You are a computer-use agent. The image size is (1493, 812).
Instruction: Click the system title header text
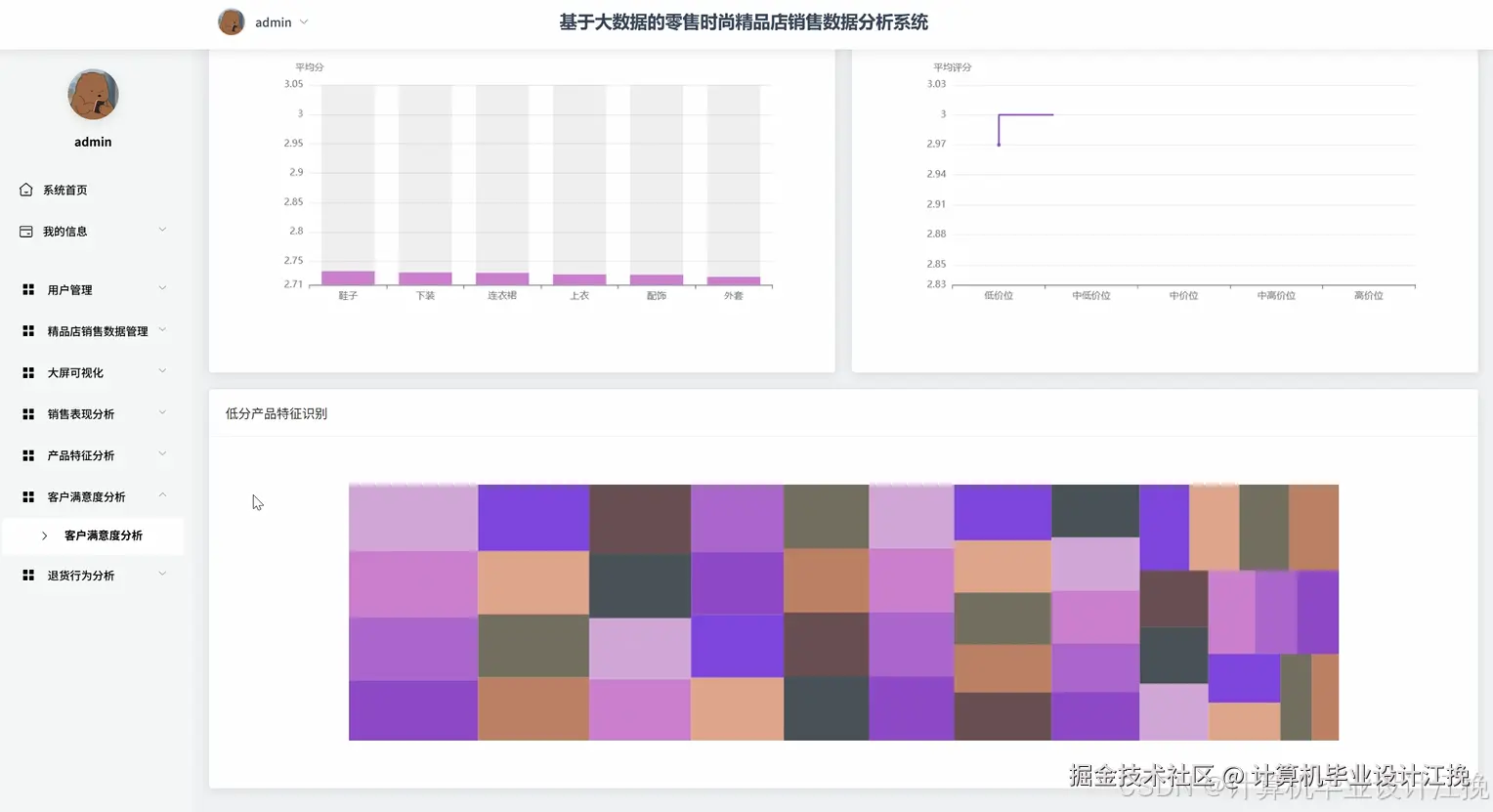745,21
